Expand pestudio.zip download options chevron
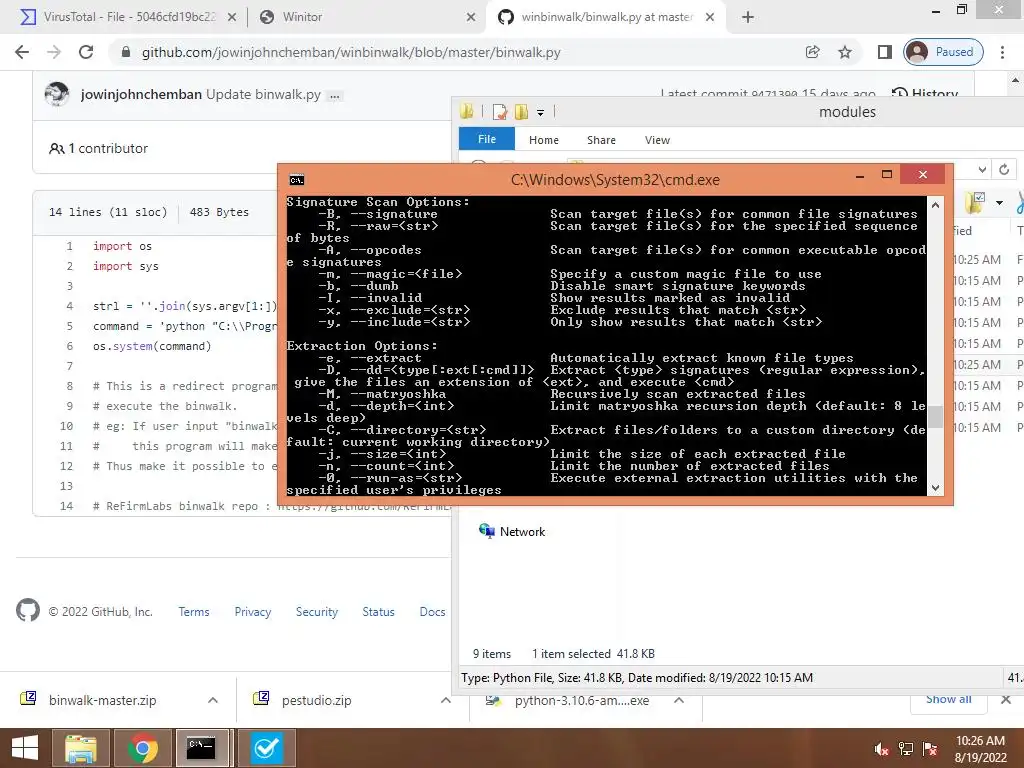1024x768 pixels. pos(445,700)
